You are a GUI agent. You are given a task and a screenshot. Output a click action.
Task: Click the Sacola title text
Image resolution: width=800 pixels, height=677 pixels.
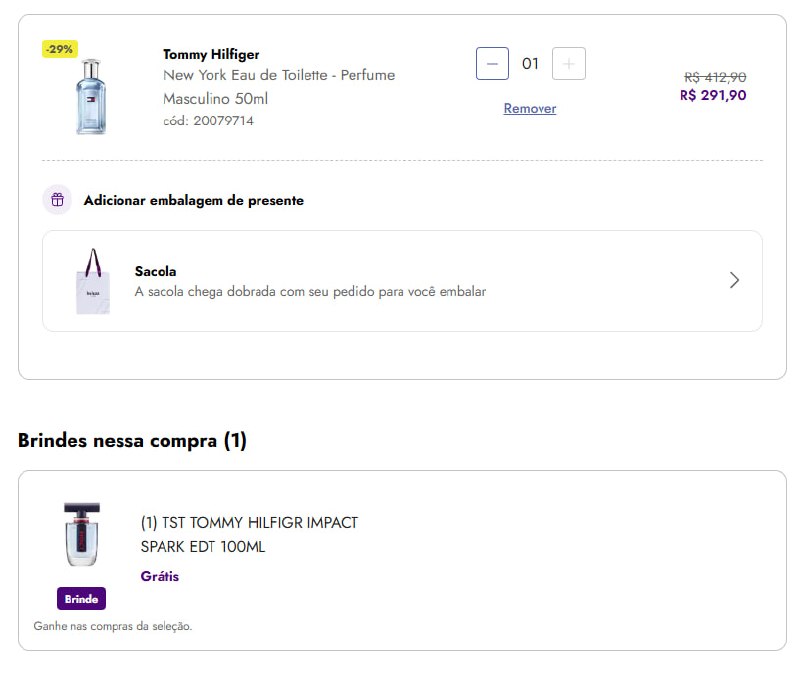(156, 271)
